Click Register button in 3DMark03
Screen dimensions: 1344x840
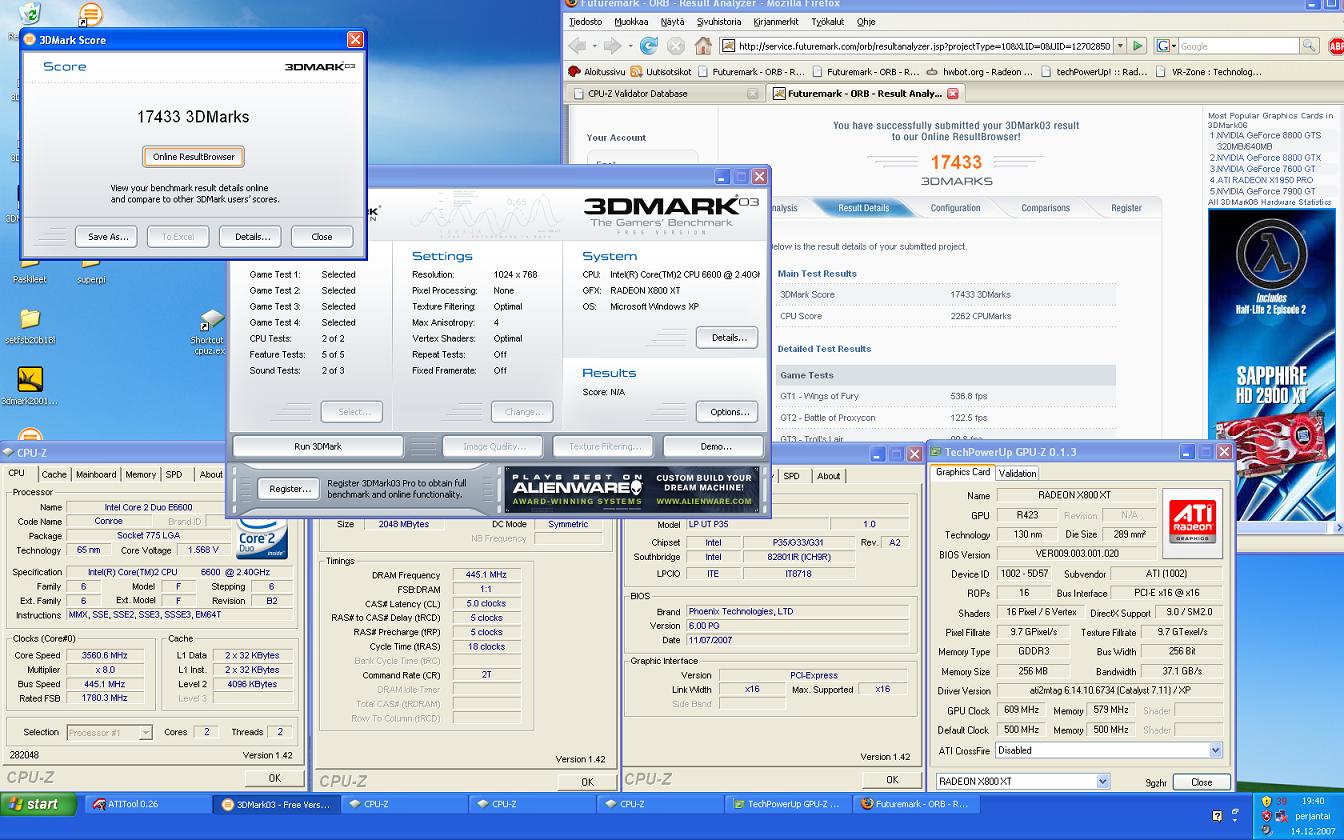tap(289, 489)
